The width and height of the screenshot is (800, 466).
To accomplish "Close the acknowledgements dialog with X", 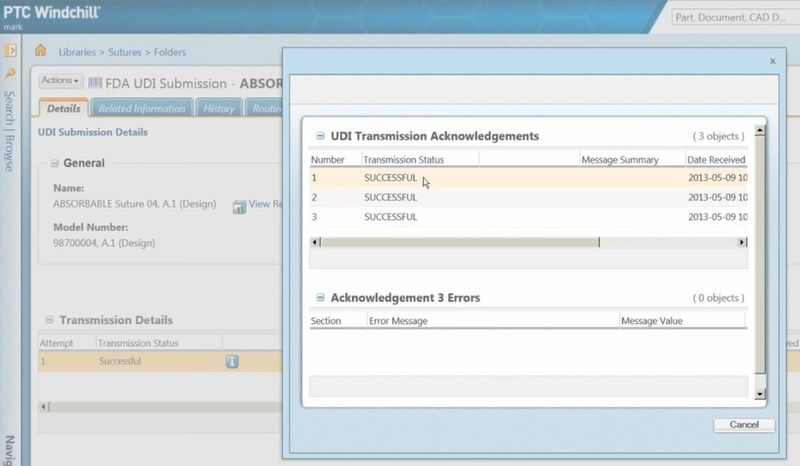I will (772, 61).
